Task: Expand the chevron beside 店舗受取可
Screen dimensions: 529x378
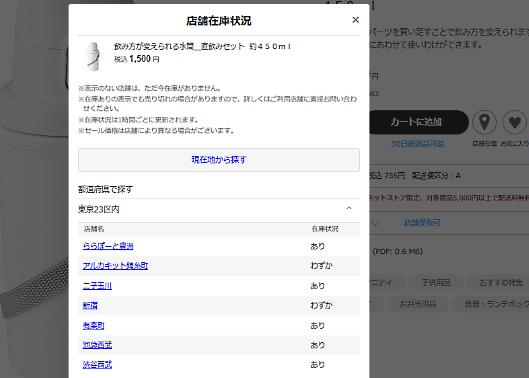Action: point(375,222)
